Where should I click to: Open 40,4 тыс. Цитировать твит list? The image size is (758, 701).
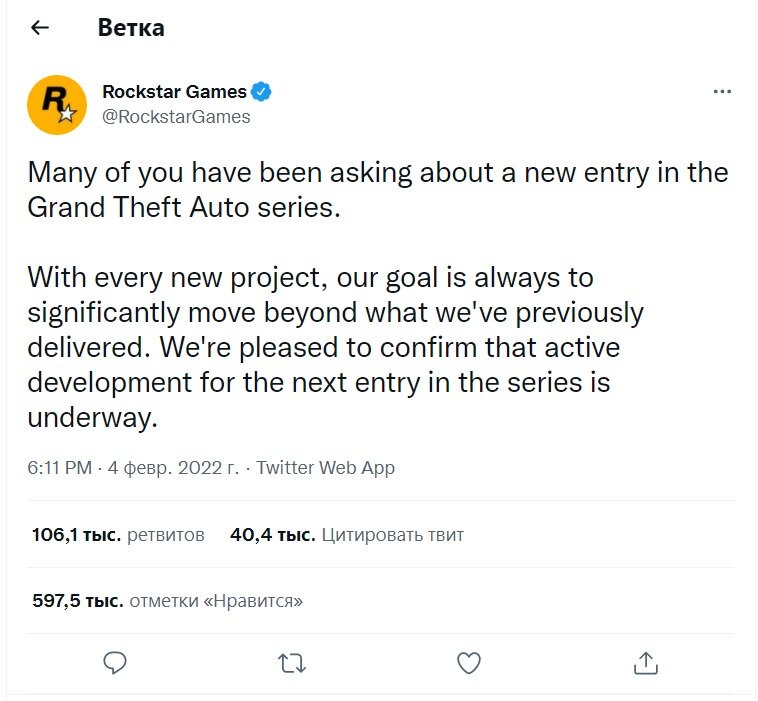click(x=347, y=535)
